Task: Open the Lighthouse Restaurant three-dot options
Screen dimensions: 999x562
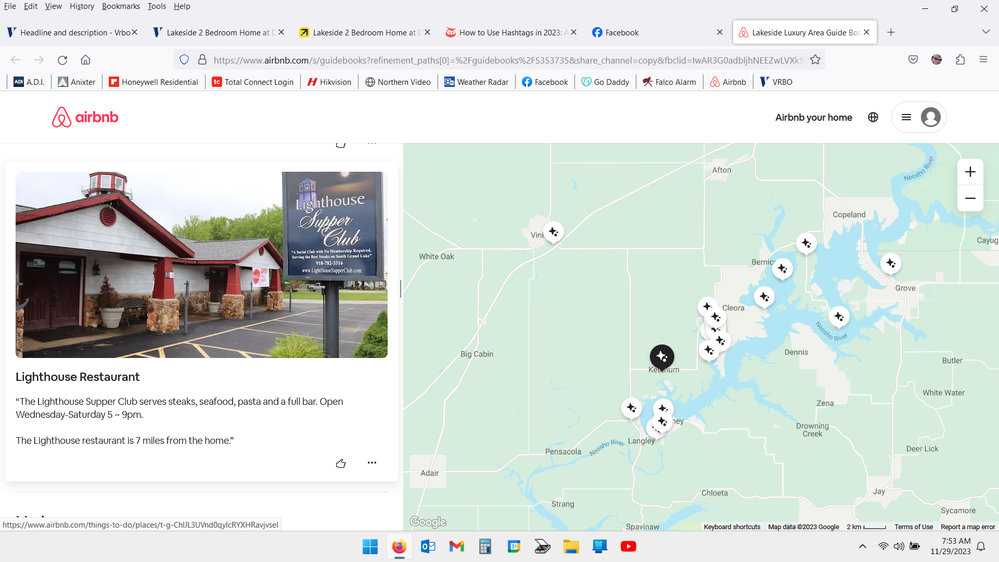Action: point(372,463)
